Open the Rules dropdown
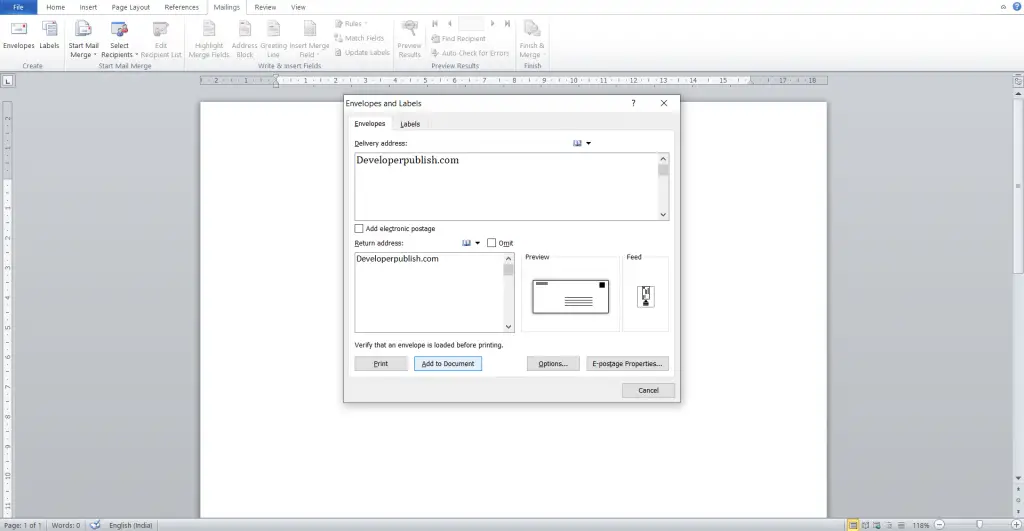The image size is (1024, 531). [x=351, y=24]
